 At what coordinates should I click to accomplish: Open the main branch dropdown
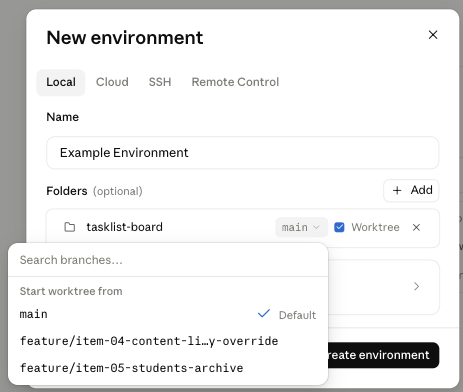click(x=301, y=227)
